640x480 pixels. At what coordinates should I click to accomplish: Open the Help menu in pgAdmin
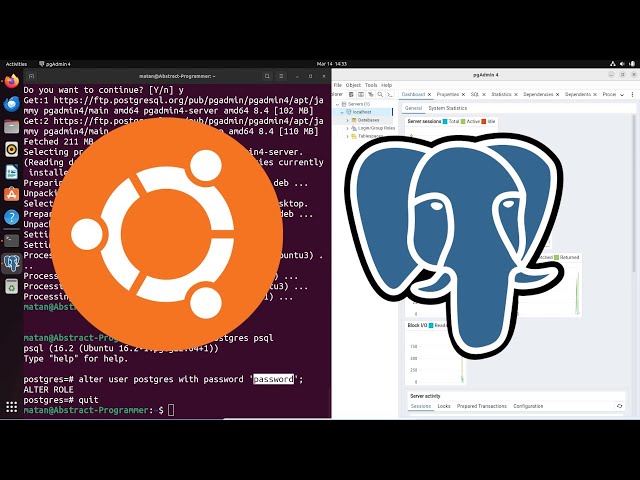pos(387,85)
